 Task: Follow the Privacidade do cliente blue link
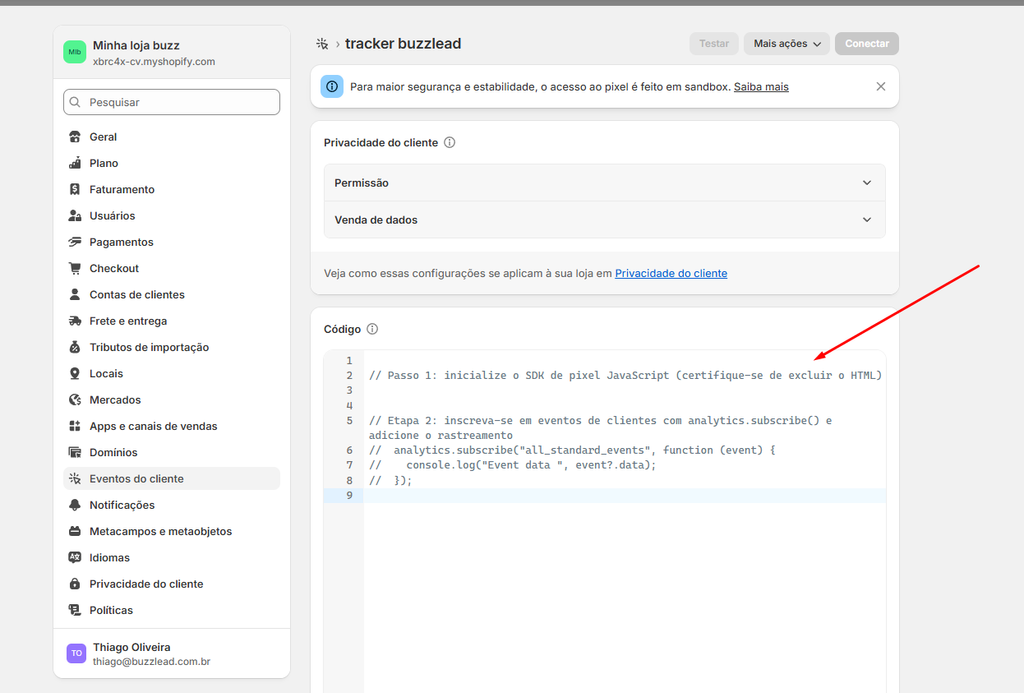pos(671,273)
